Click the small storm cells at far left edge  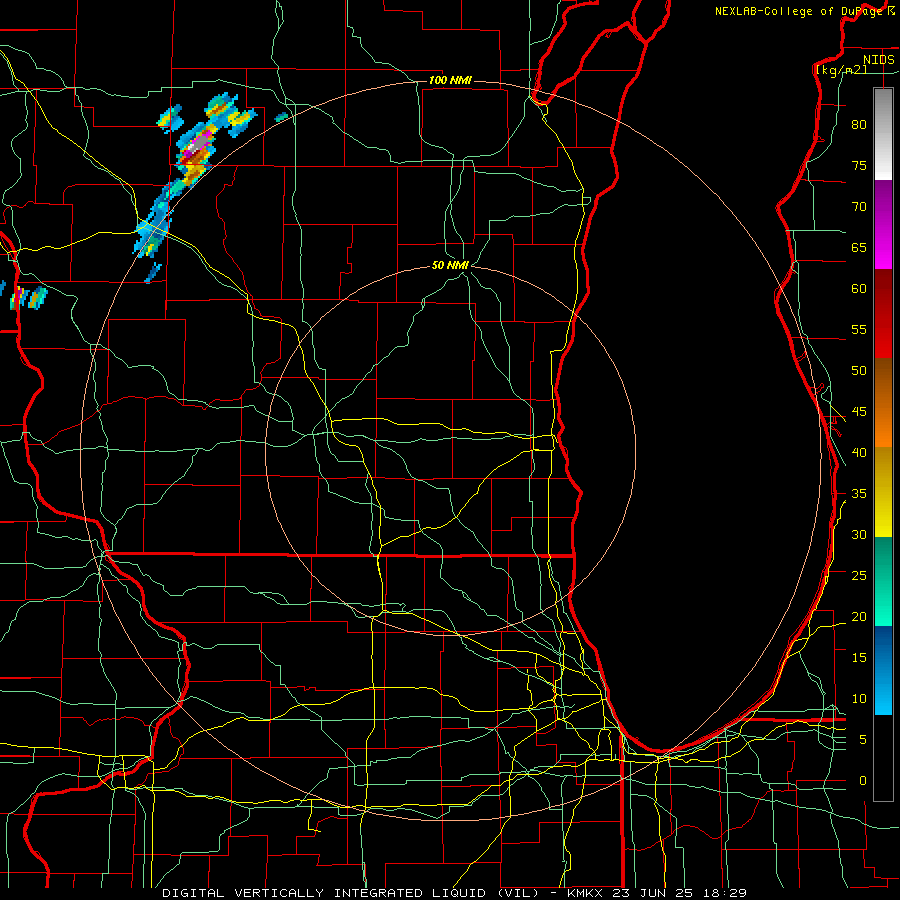(x=26, y=297)
